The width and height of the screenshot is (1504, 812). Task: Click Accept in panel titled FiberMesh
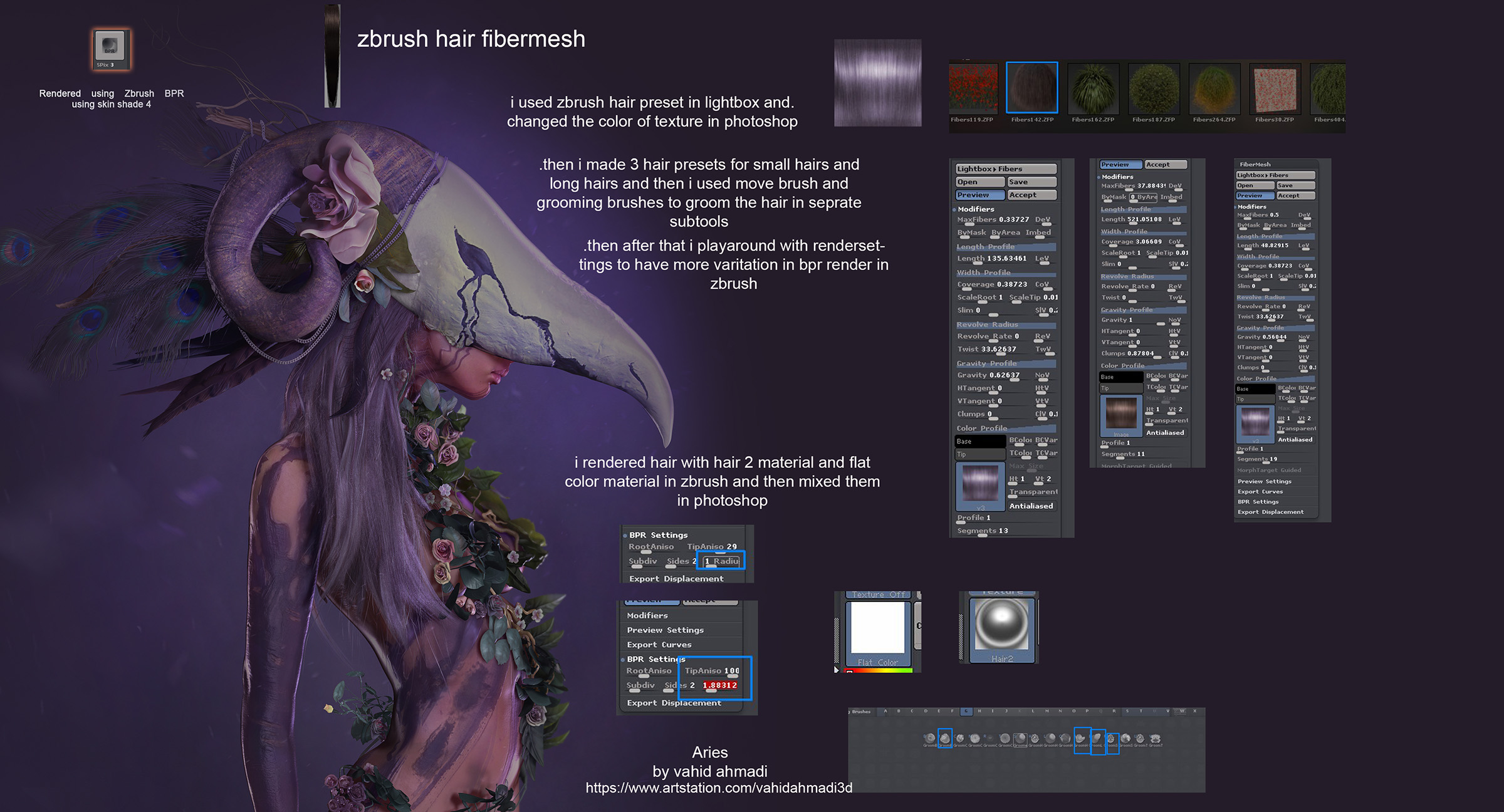pyautogui.click(x=1295, y=195)
